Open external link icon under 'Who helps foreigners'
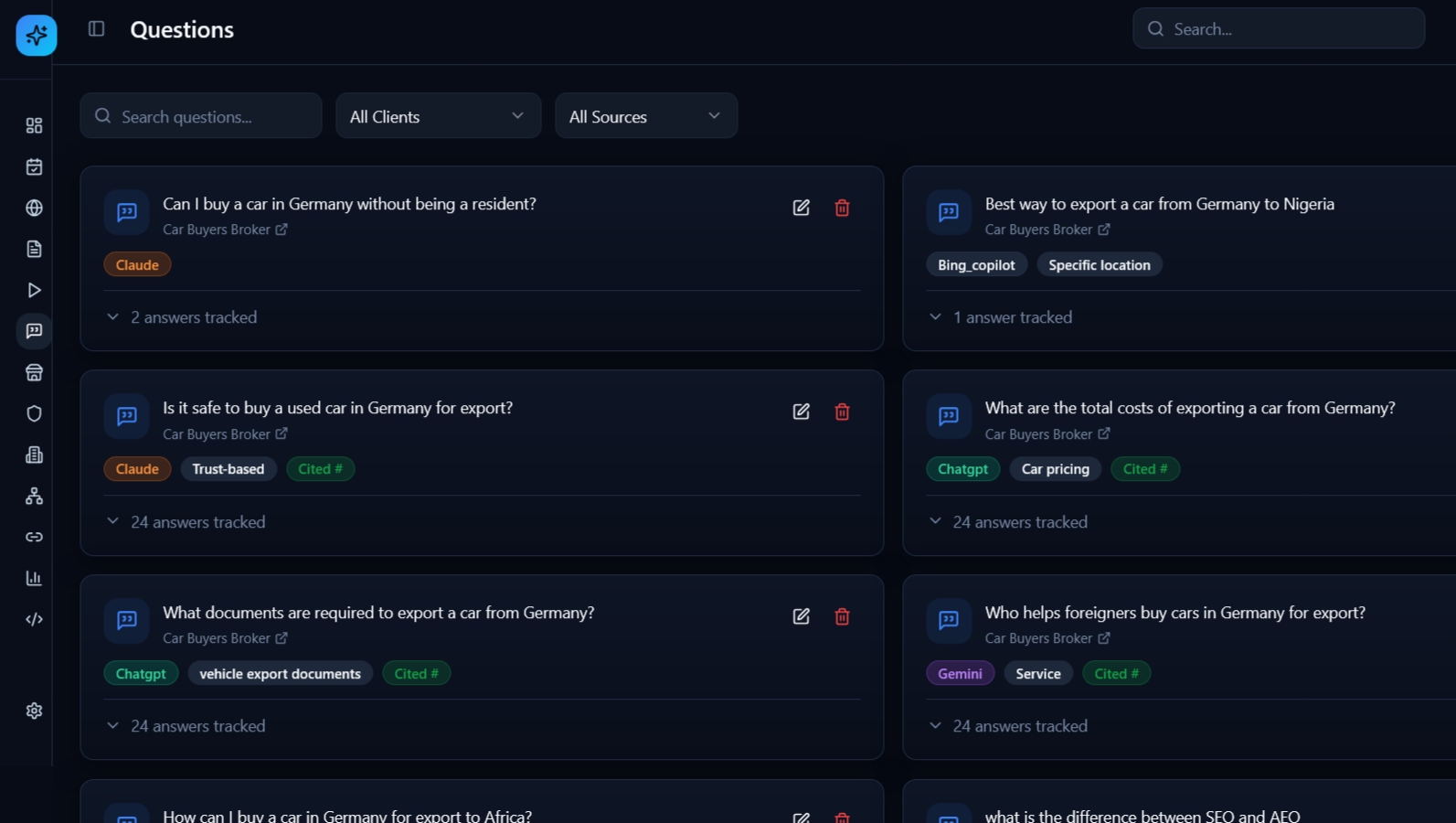 pos(1104,638)
